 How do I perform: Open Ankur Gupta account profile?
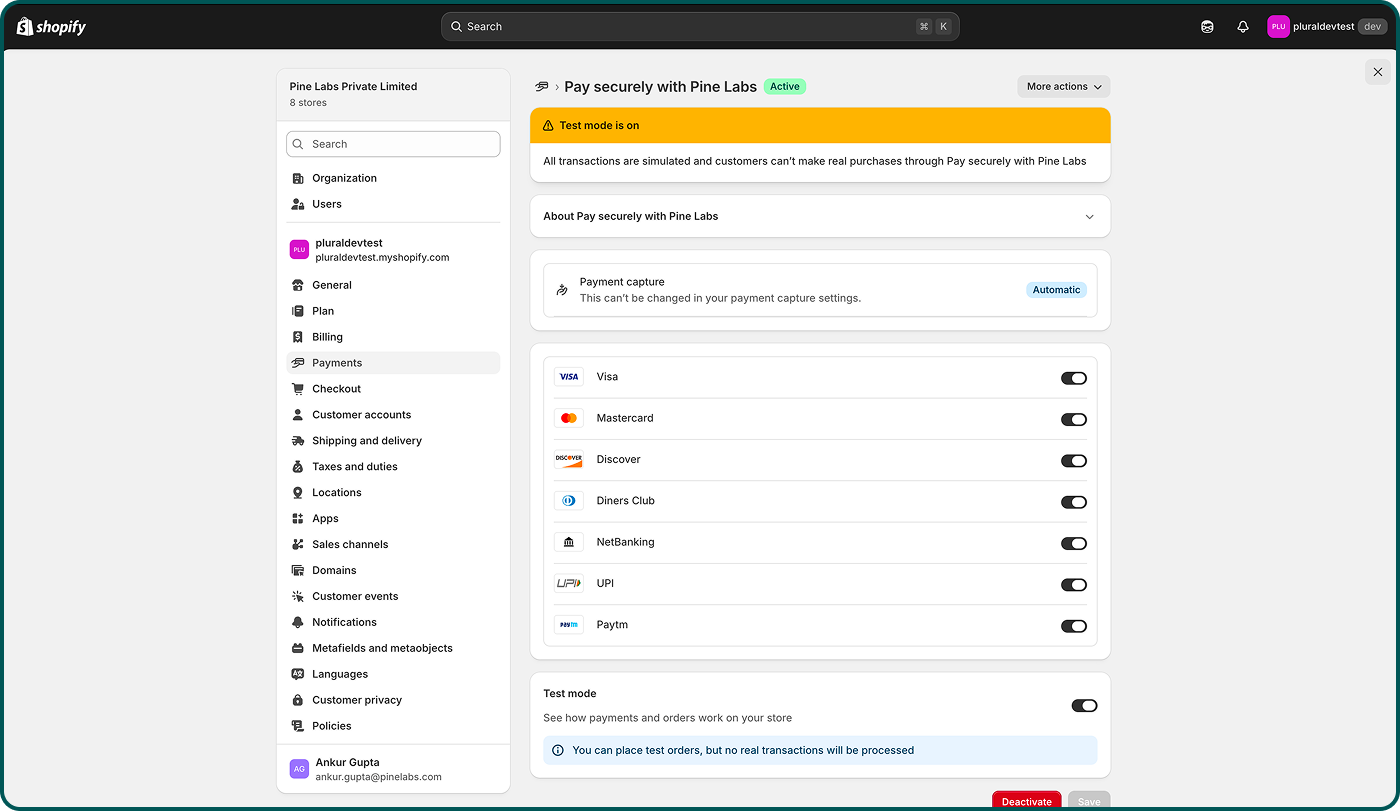[x=393, y=769]
